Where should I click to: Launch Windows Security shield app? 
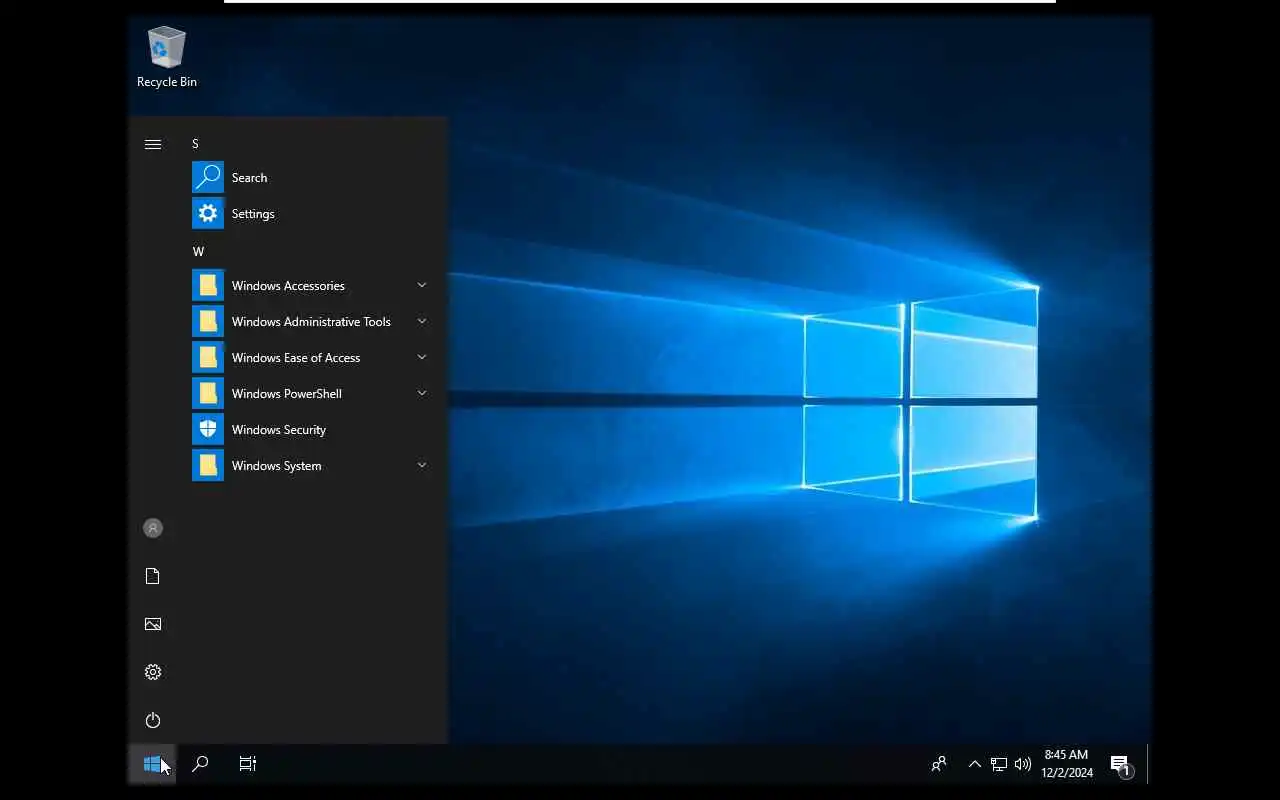coord(312,430)
